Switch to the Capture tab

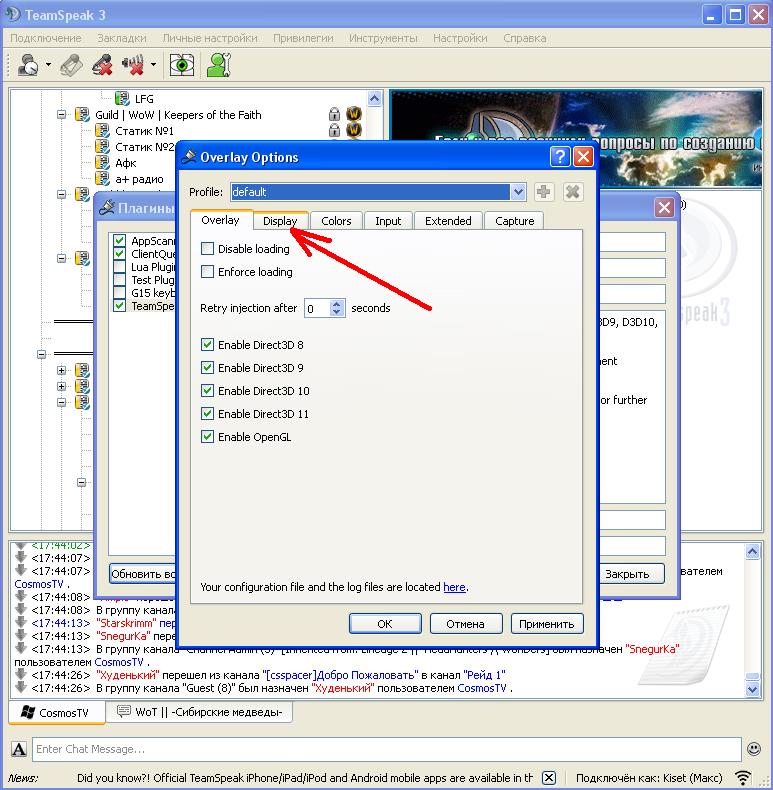pyautogui.click(x=514, y=221)
